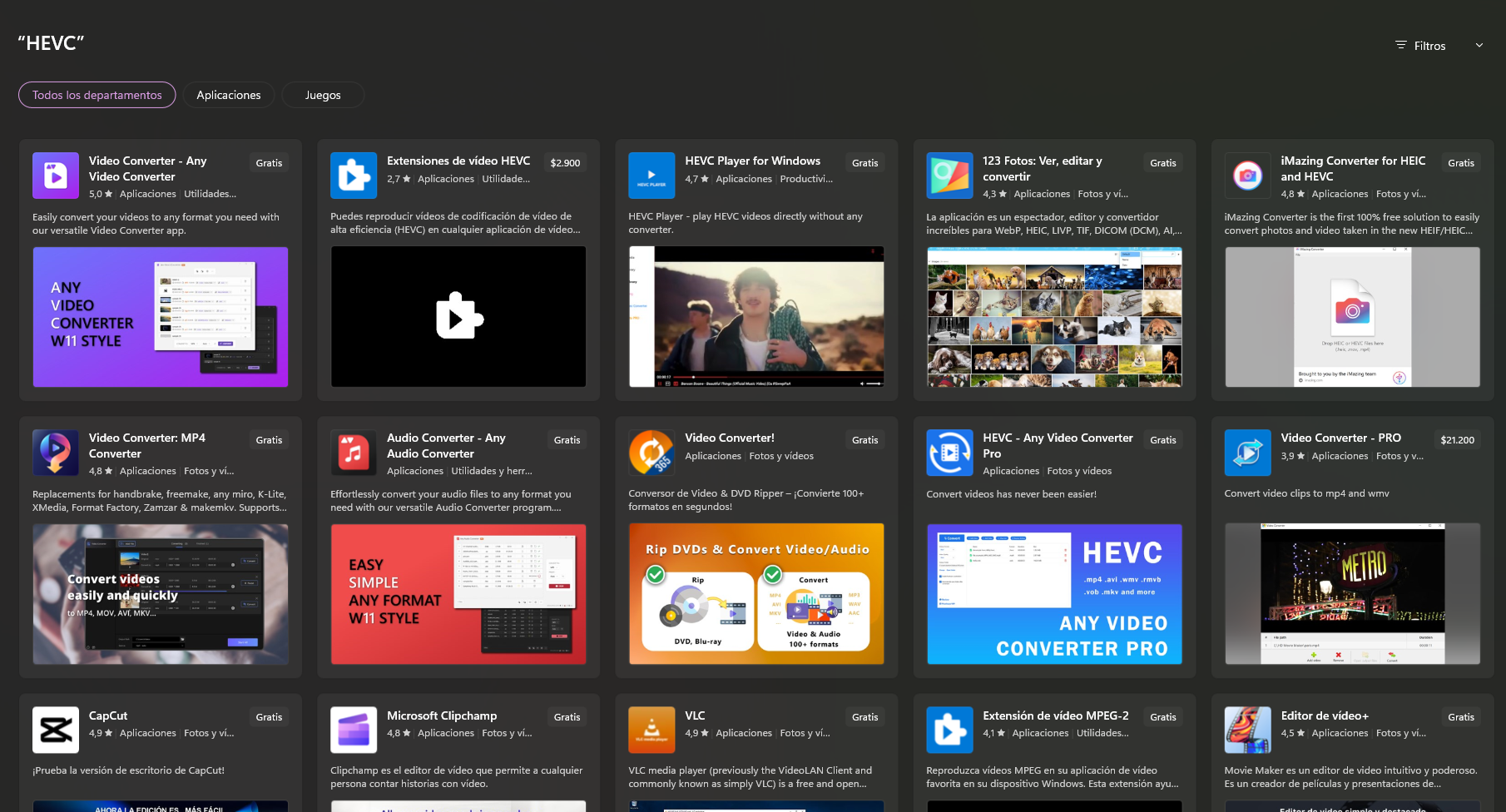Click the Video Converter - PRO app icon
The height and width of the screenshot is (812, 1506).
pyautogui.click(x=1247, y=453)
